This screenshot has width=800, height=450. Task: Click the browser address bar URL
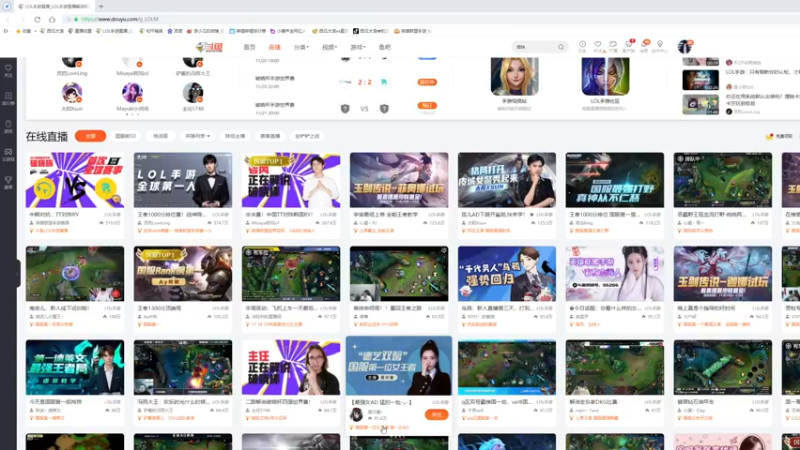coord(120,19)
